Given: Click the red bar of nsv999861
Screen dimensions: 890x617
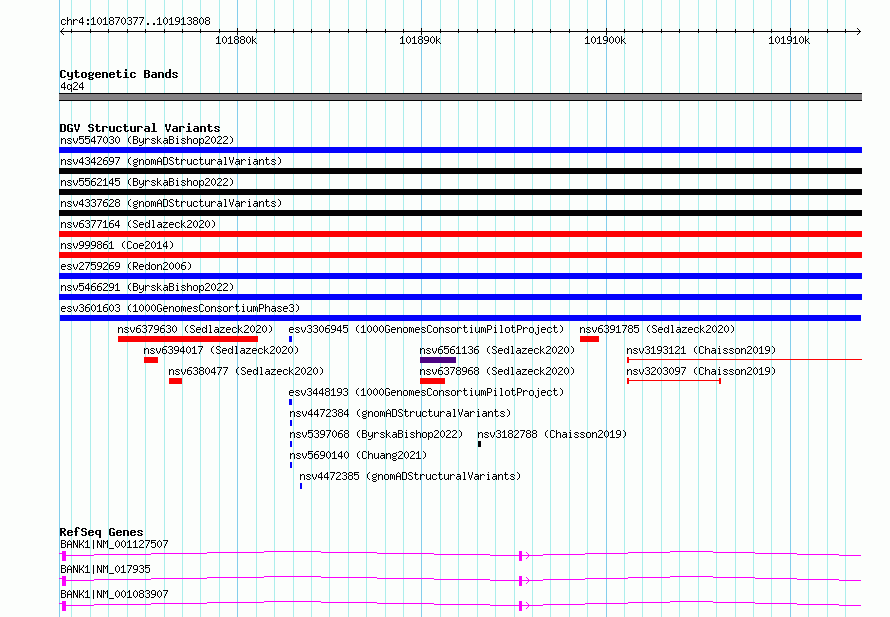Looking at the screenshot, I should click(460, 255).
